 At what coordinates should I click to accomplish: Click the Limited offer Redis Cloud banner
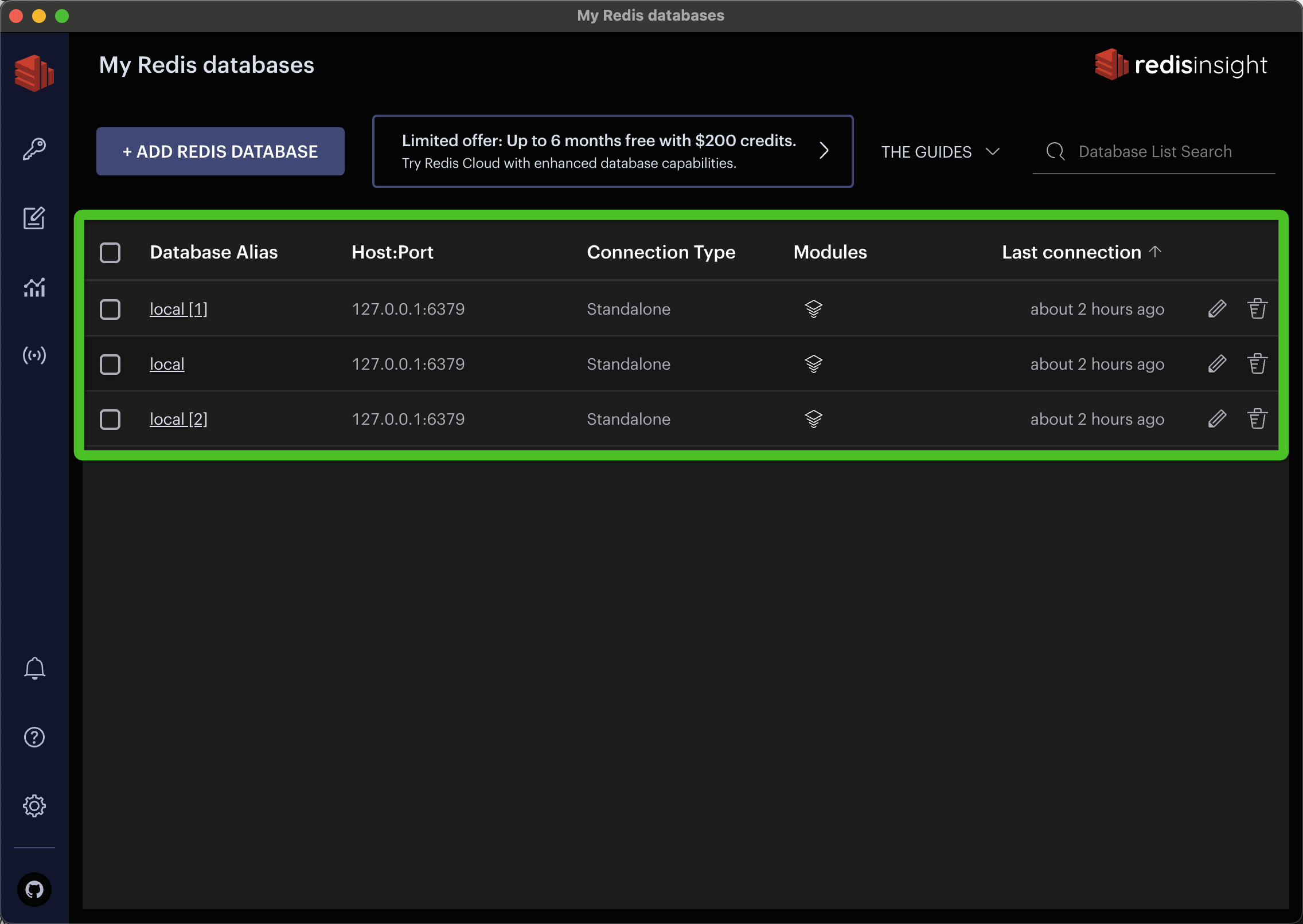tap(613, 151)
